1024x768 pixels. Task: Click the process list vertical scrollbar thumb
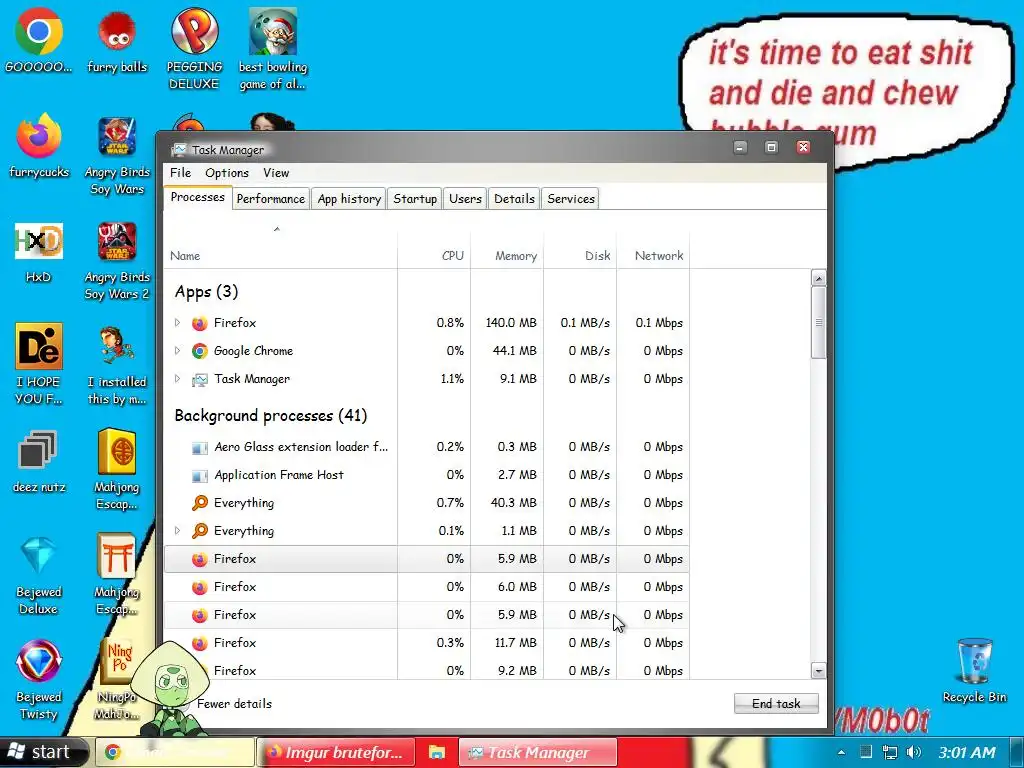[818, 322]
